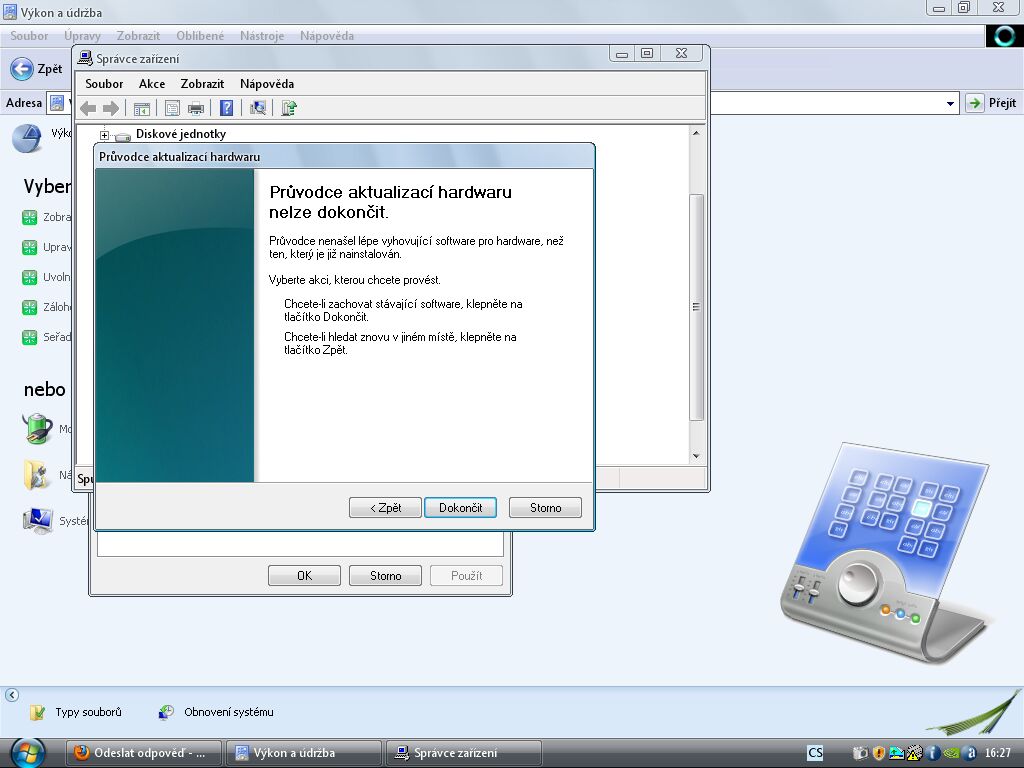Image resolution: width=1024 pixels, height=768 pixels.
Task: Open Soubor menu in Výkon a údržba window
Action: 29,36
